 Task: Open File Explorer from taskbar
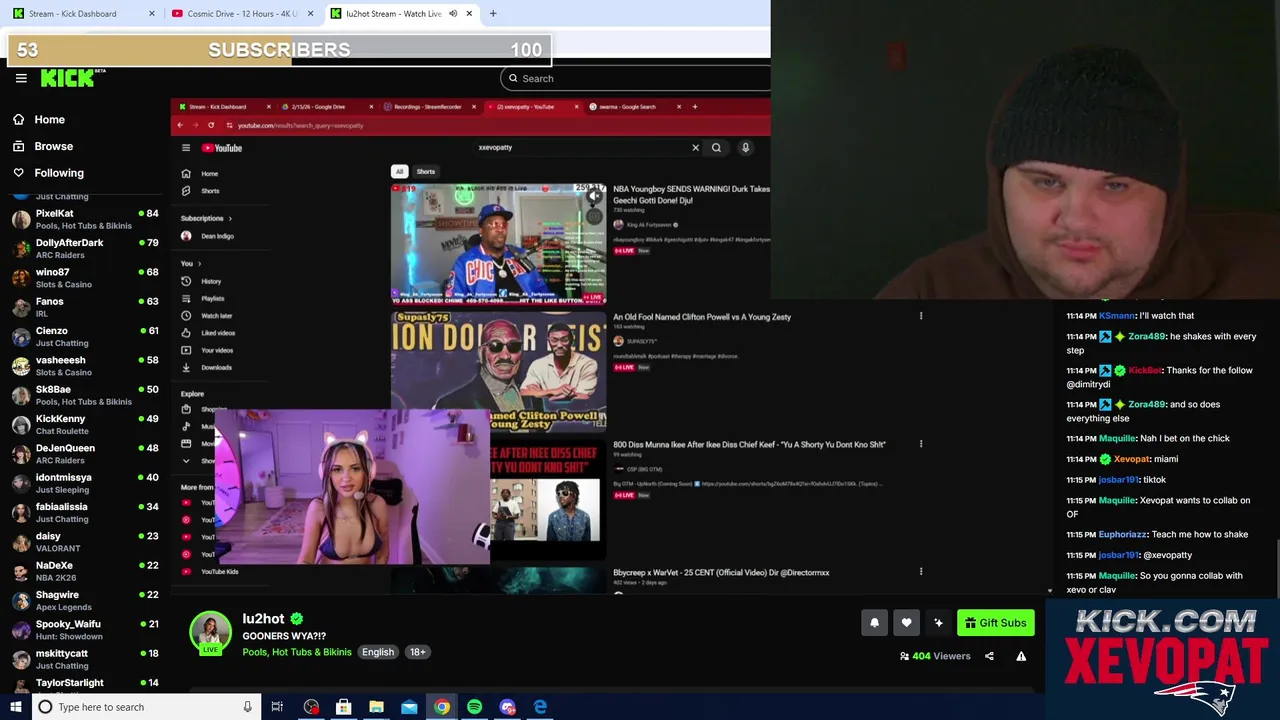click(x=376, y=707)
